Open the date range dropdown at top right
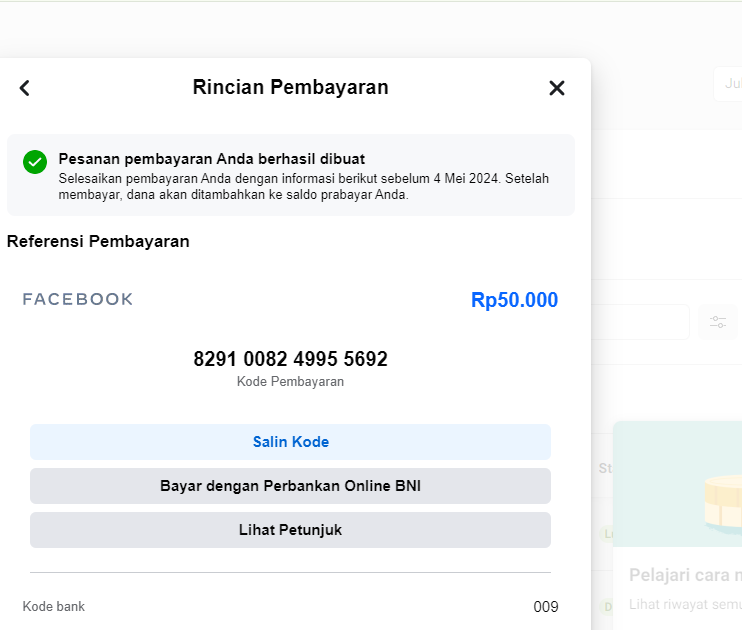Image resolution: width=742 pixels, height=630 pixels. click(x=728, y=84)
